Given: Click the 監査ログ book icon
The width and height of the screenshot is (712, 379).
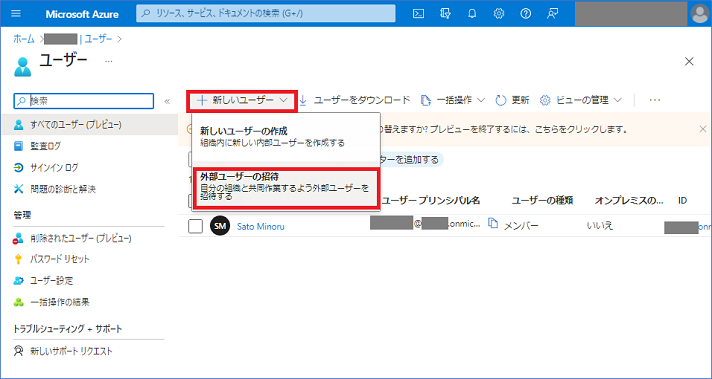Looking at the screenshot, I should (18, 146).
